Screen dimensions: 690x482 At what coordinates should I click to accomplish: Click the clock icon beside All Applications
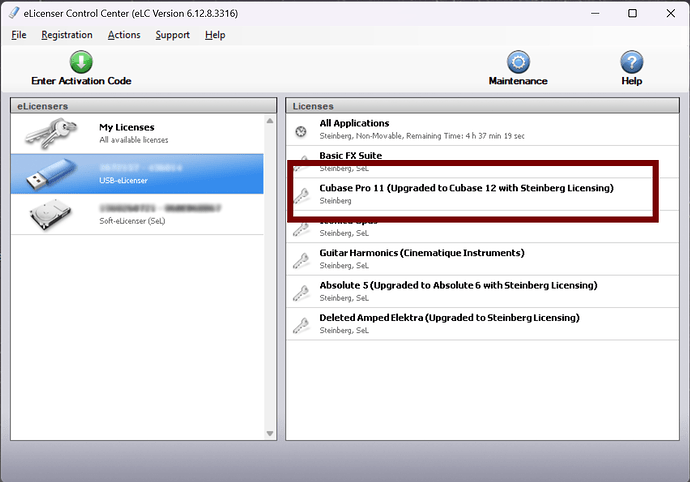click(301, 131)
